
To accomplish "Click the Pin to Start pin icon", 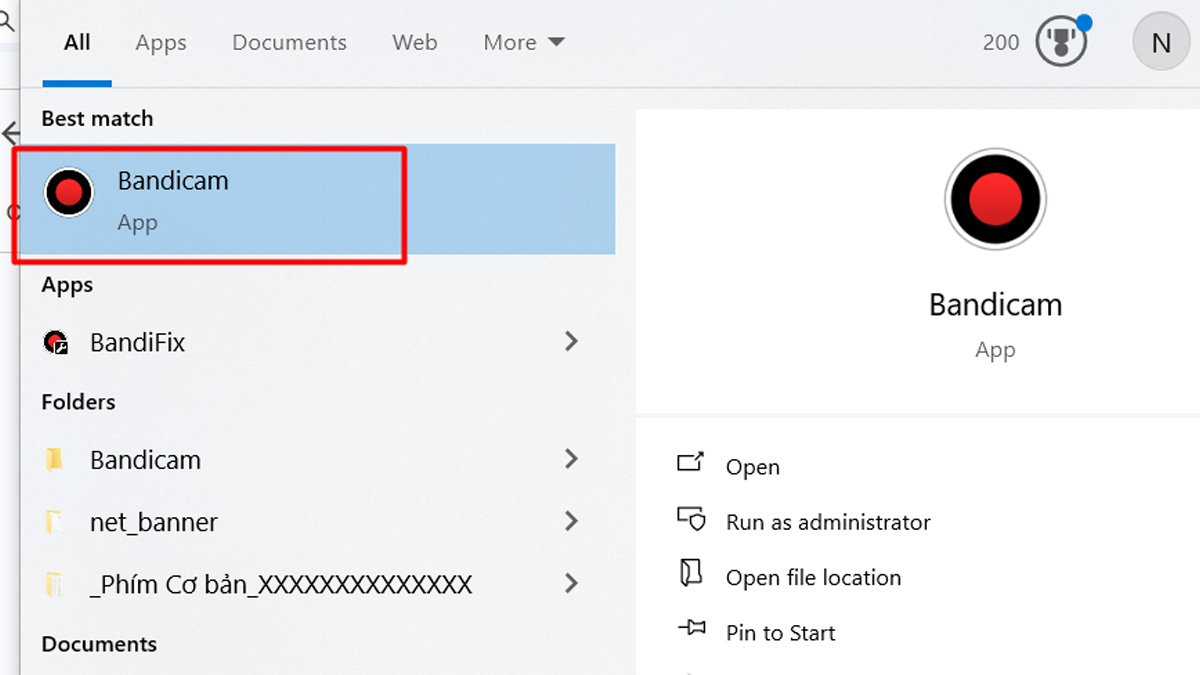I will pos(691,629).
